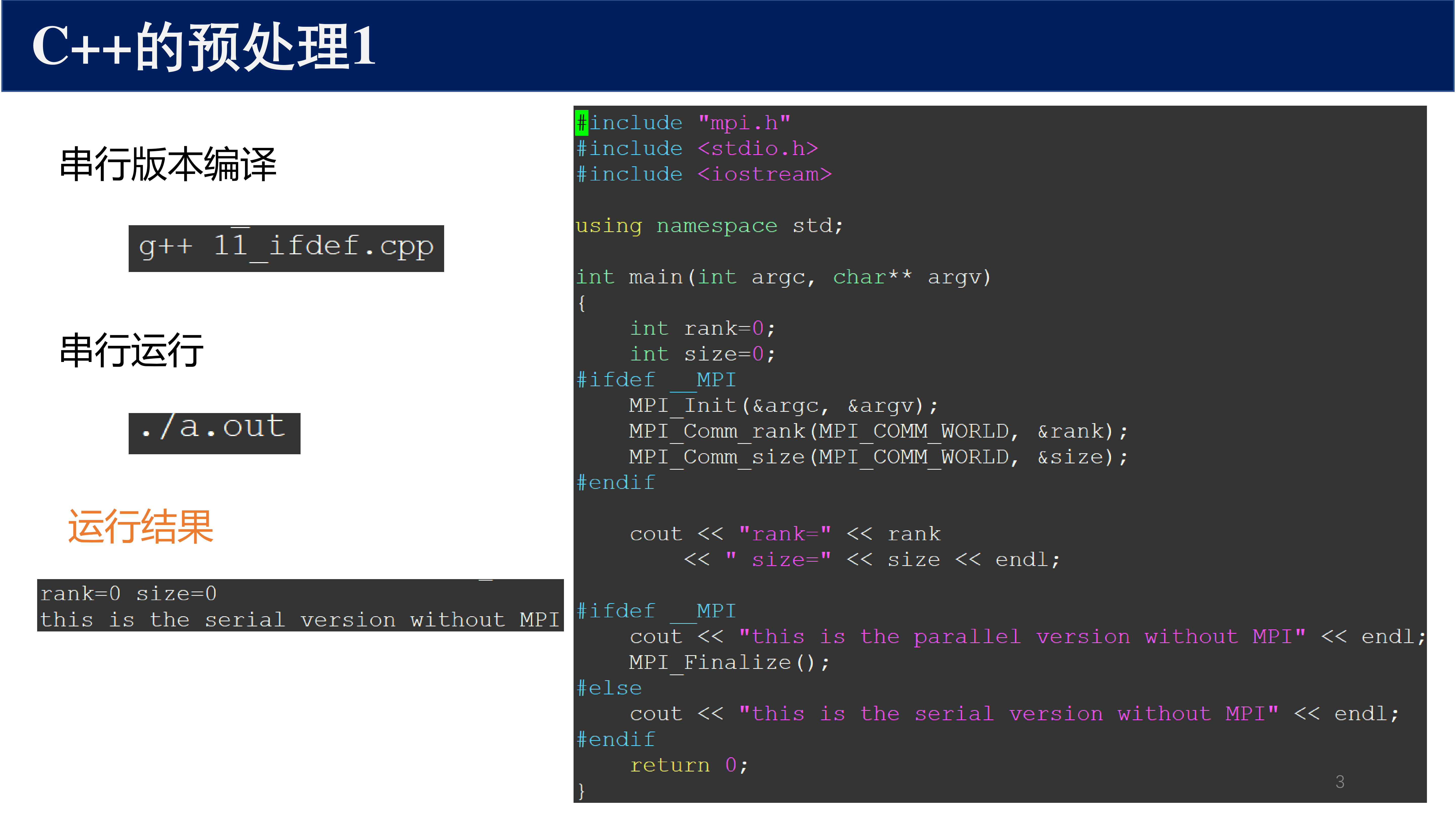The image size is (1456, 819).
Task: Click the " size=" << size << endl; line
Action: (x=872, y=560)
